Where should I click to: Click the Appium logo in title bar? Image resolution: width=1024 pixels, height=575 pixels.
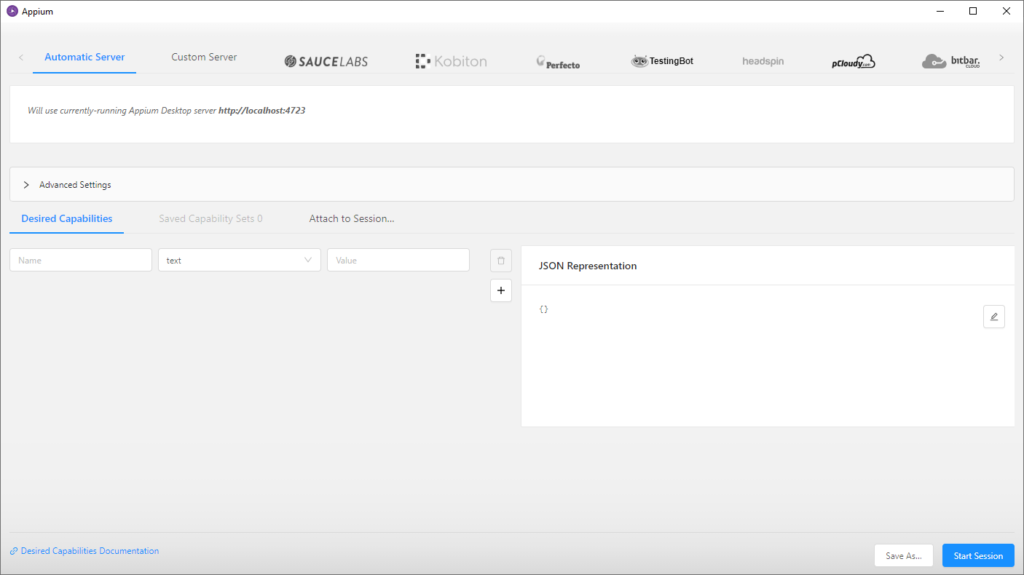point(12,11)
